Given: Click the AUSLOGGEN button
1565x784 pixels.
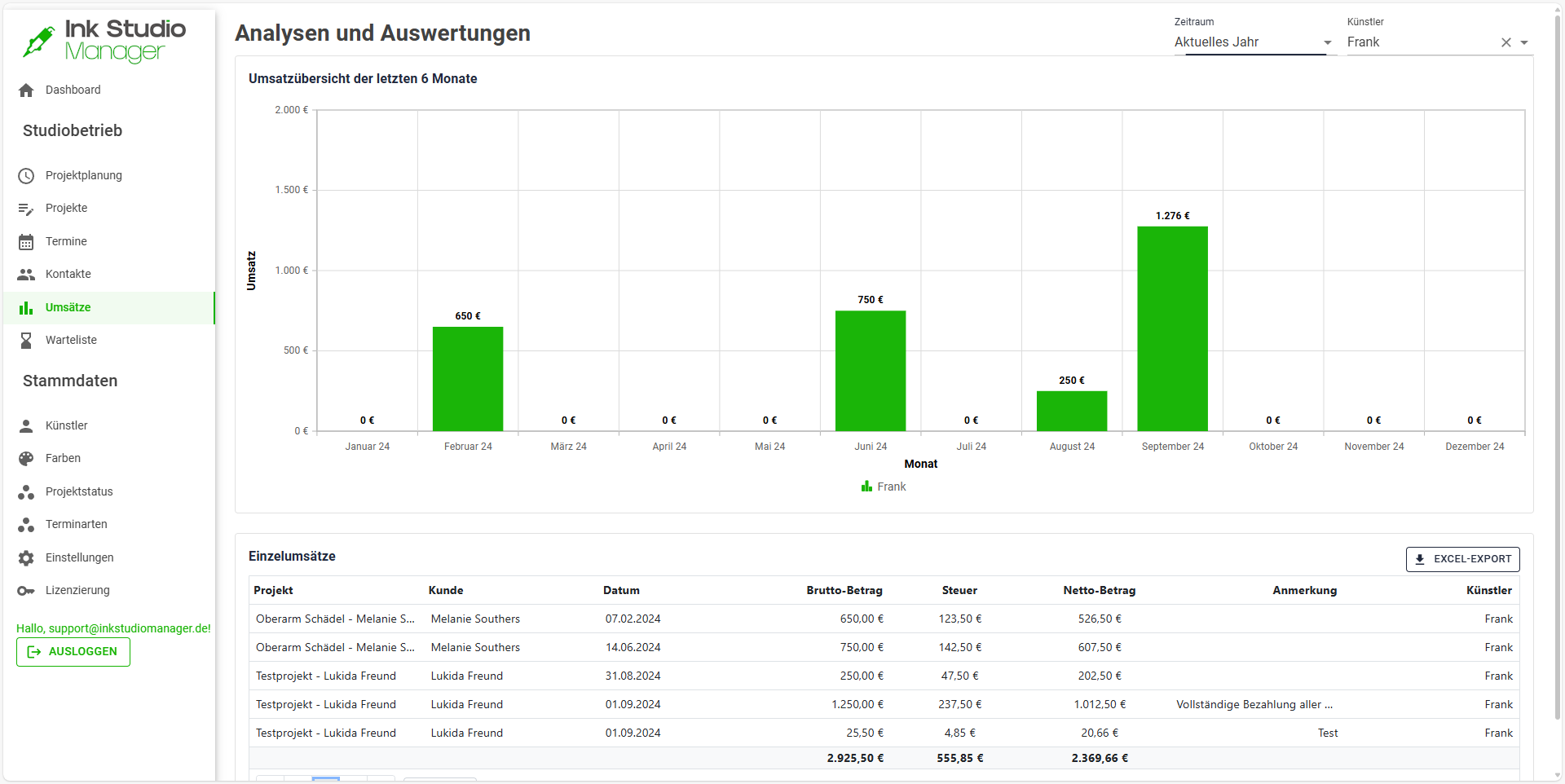Looking at the screenshot, I should (x=73, y=652).
